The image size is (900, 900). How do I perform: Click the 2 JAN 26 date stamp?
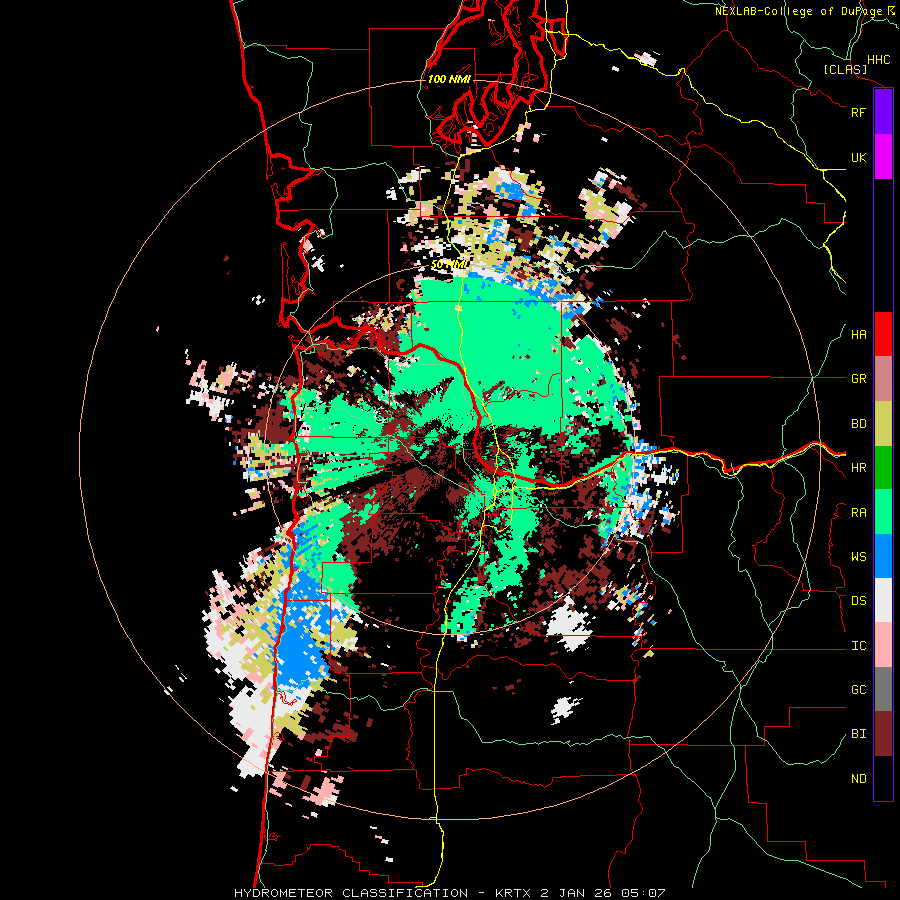tap(575, 893)
